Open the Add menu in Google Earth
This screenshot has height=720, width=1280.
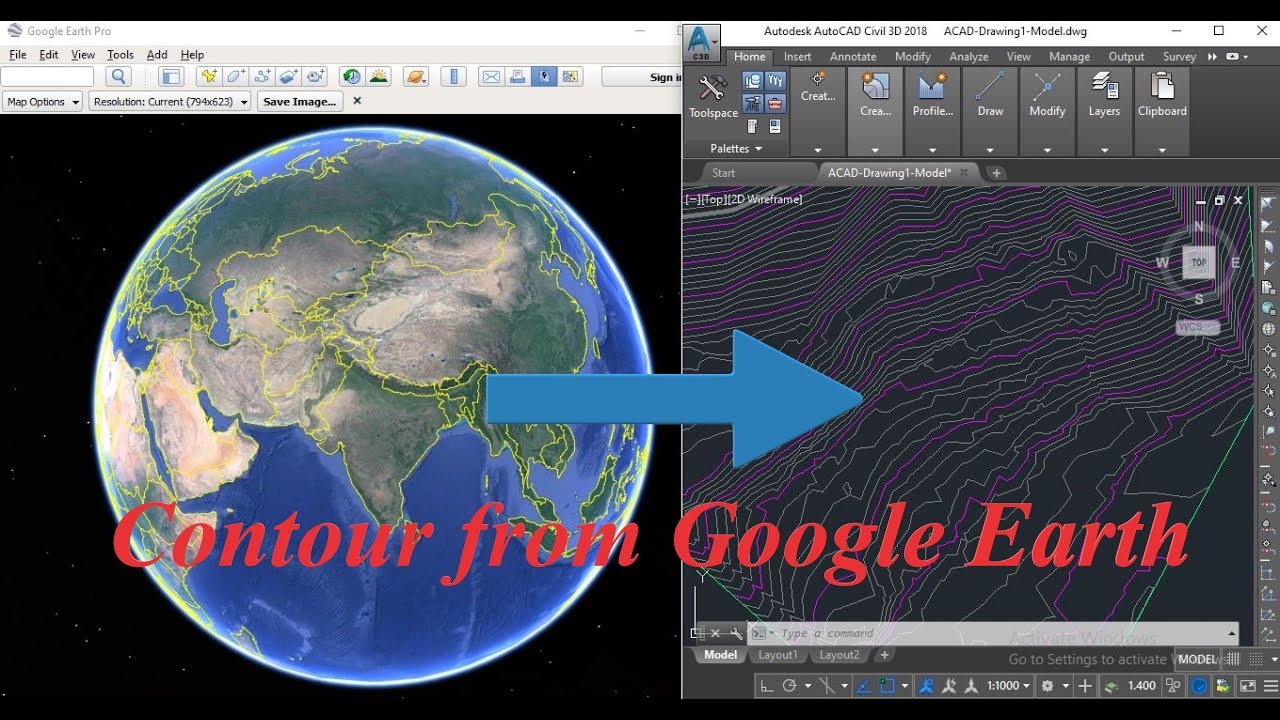(x=157, y=55)
